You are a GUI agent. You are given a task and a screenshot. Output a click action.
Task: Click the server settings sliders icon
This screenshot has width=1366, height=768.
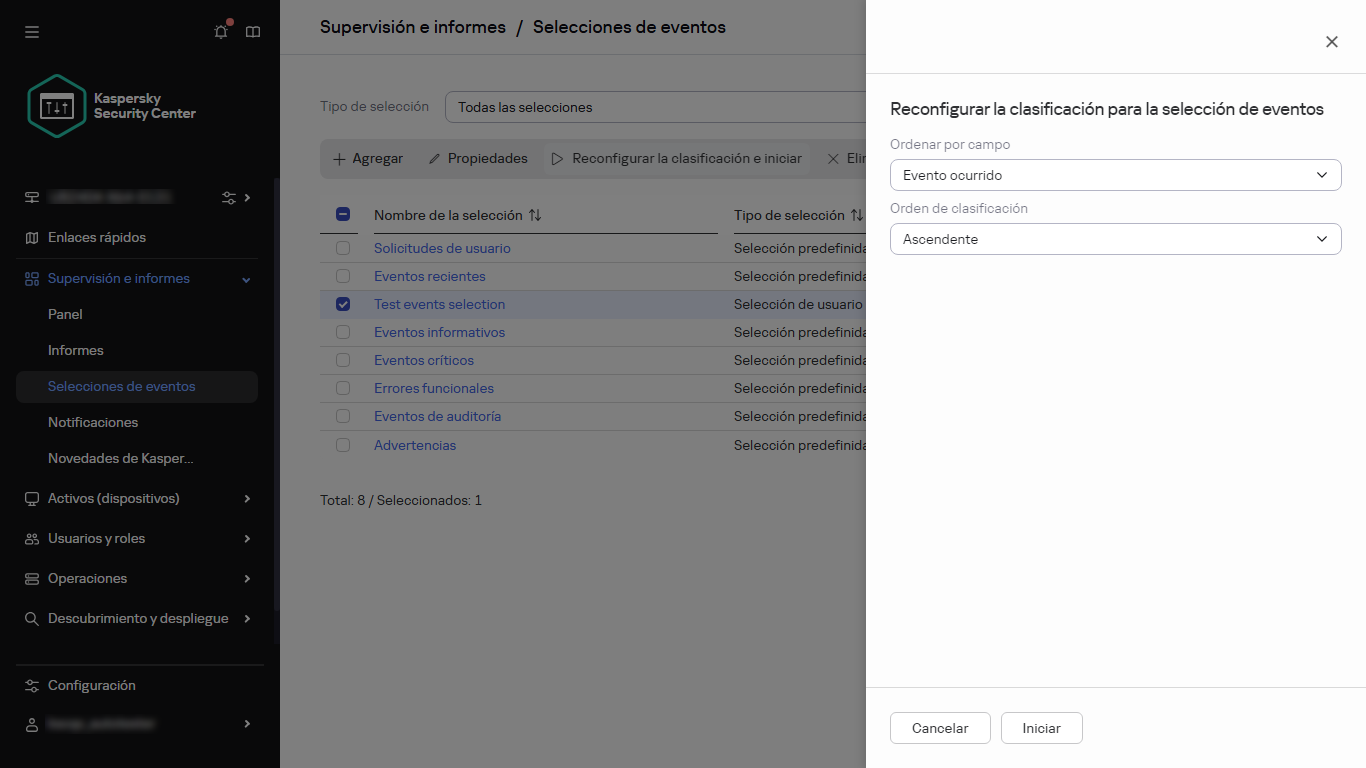pos(229,198)
